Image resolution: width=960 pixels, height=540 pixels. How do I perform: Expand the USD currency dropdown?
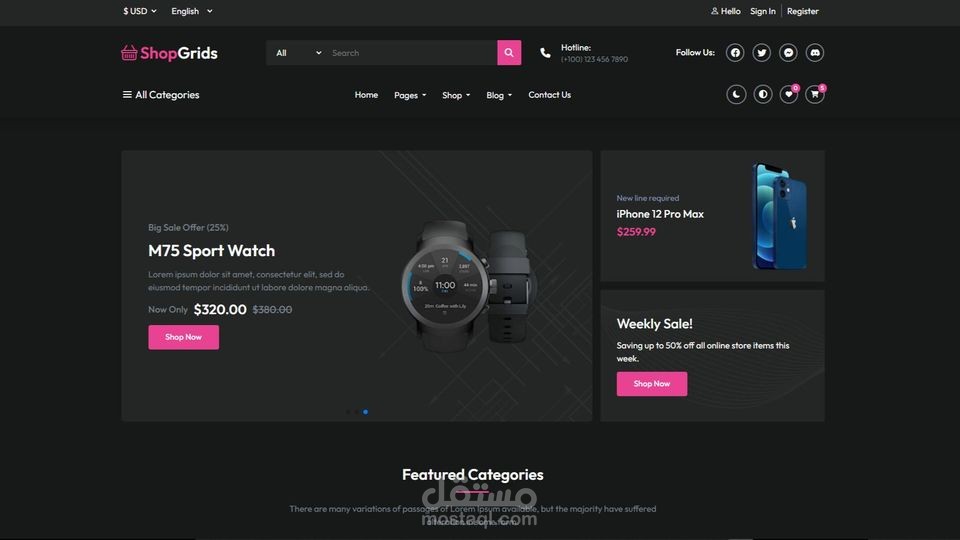[140, 11]
